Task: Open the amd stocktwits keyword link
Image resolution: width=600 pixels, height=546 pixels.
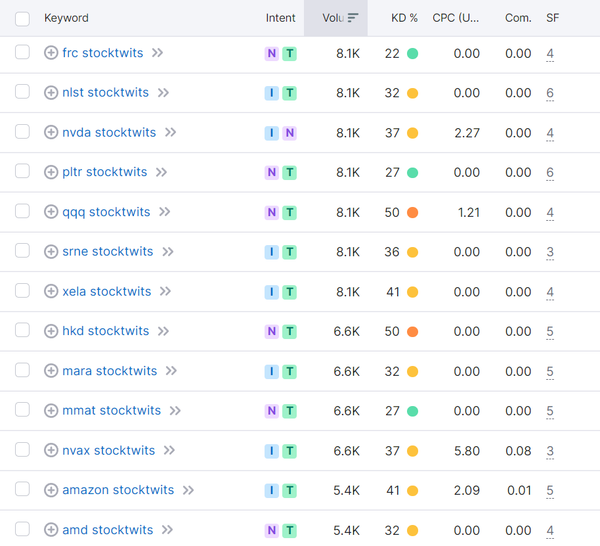Action: (x=107, y=530)
